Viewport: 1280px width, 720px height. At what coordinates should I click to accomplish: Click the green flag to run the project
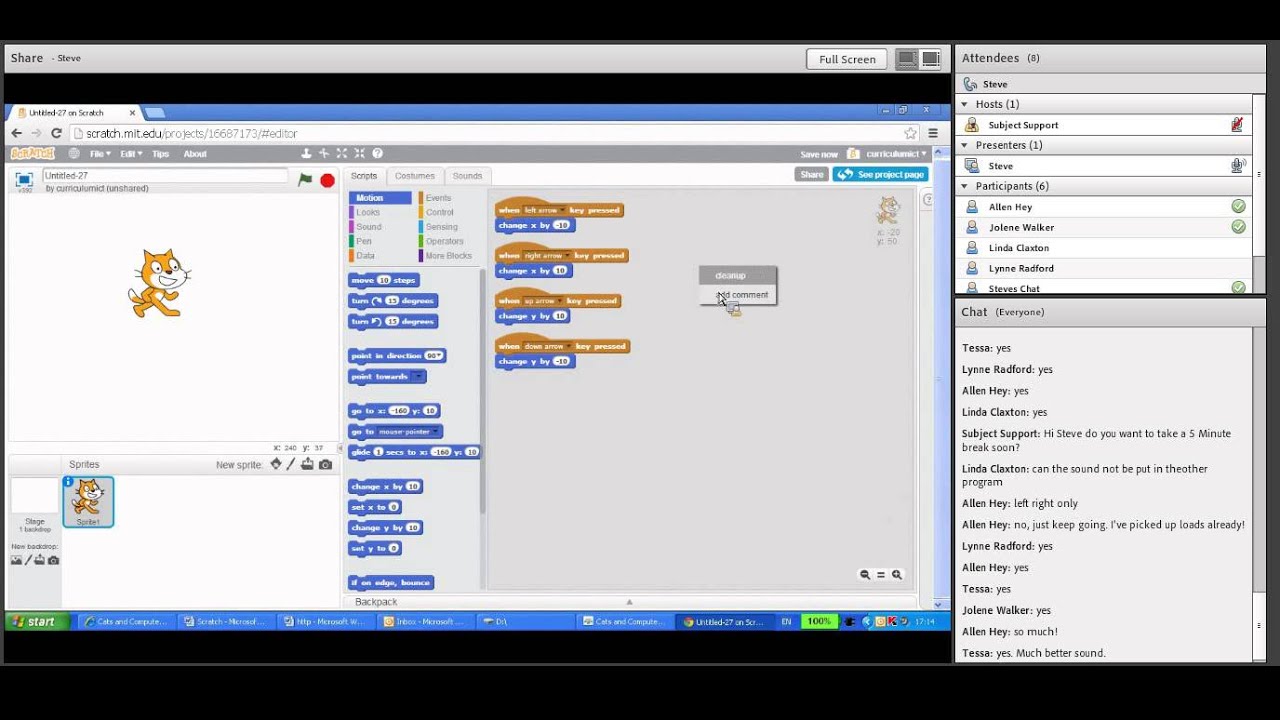click(x=305, y=180)
